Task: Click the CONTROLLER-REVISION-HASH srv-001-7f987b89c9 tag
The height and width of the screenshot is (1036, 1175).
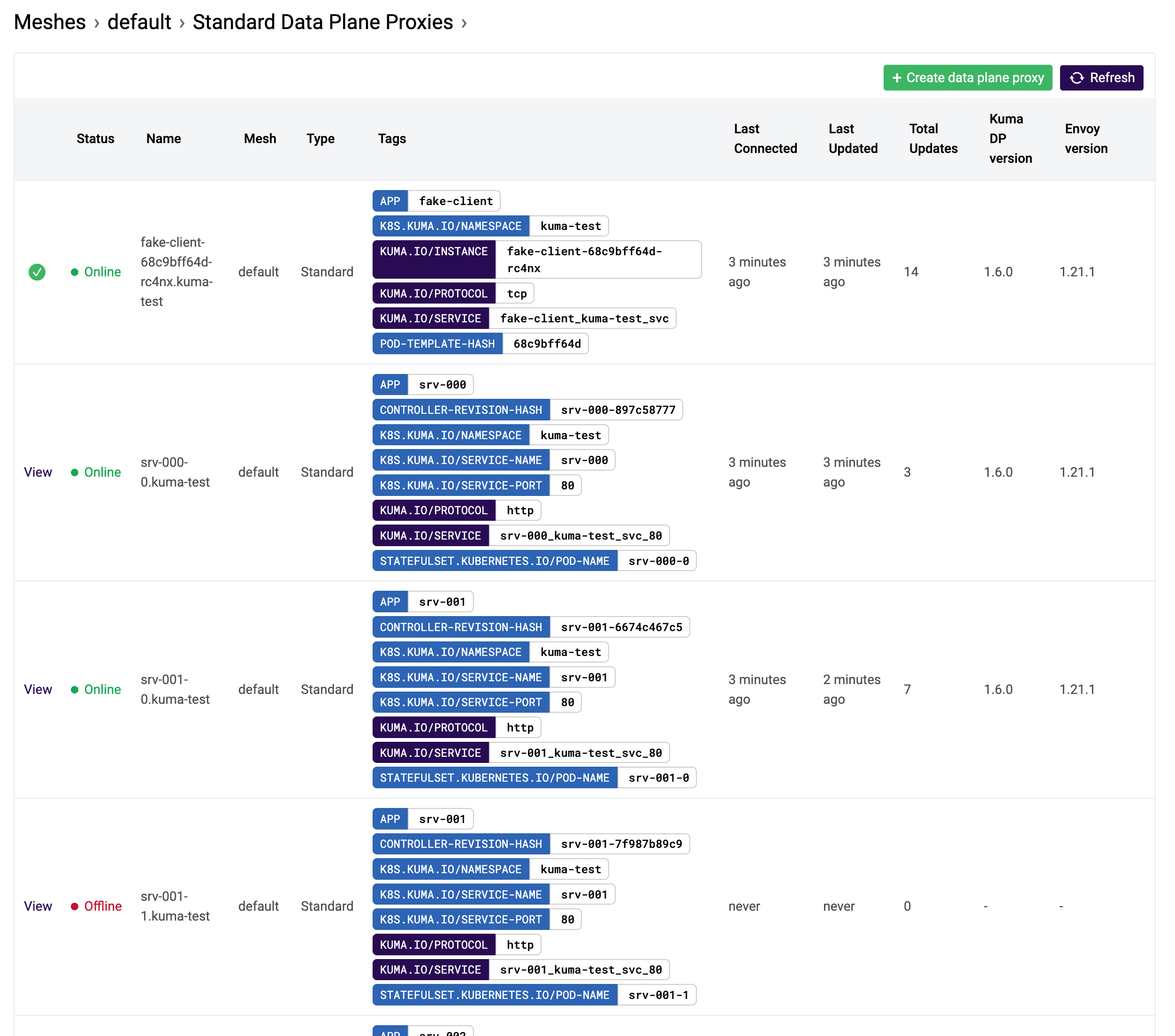Action: (531, 844)
